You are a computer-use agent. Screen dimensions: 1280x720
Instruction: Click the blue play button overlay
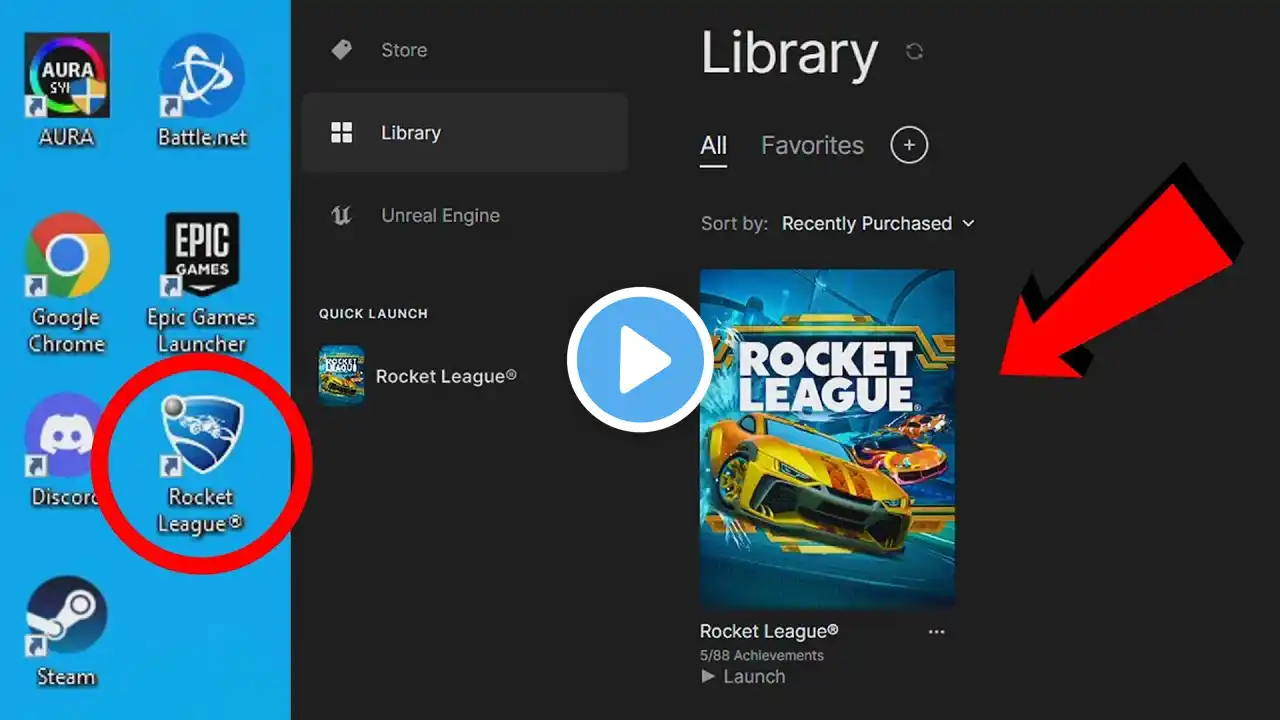[640, 359]
